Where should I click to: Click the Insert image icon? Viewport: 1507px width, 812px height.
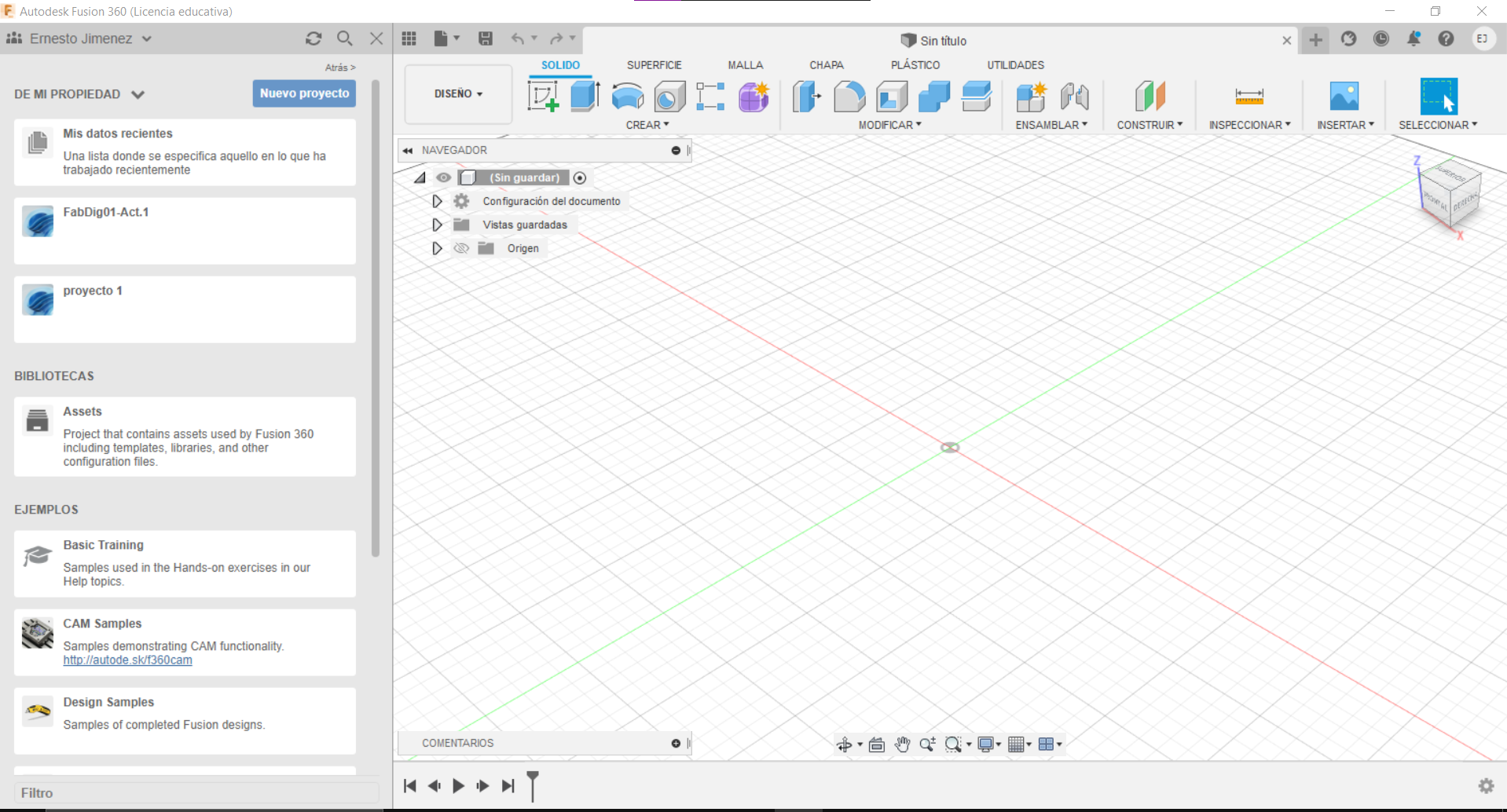(1344, 96)
